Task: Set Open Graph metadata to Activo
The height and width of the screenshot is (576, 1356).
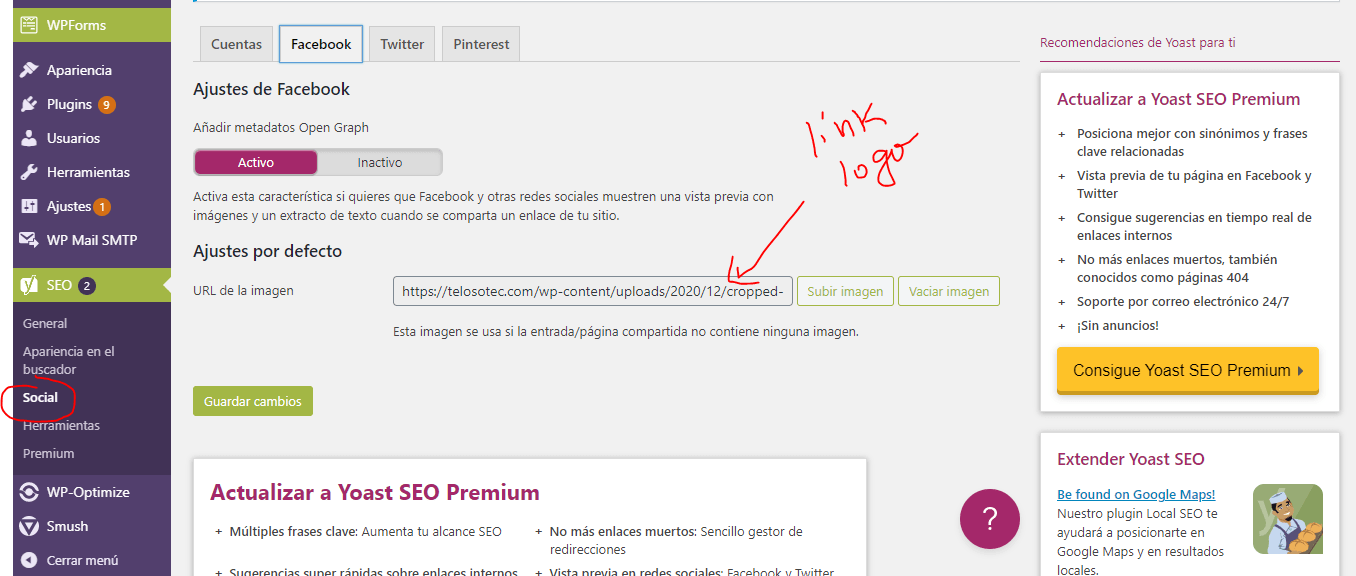Action: (256, 162)
